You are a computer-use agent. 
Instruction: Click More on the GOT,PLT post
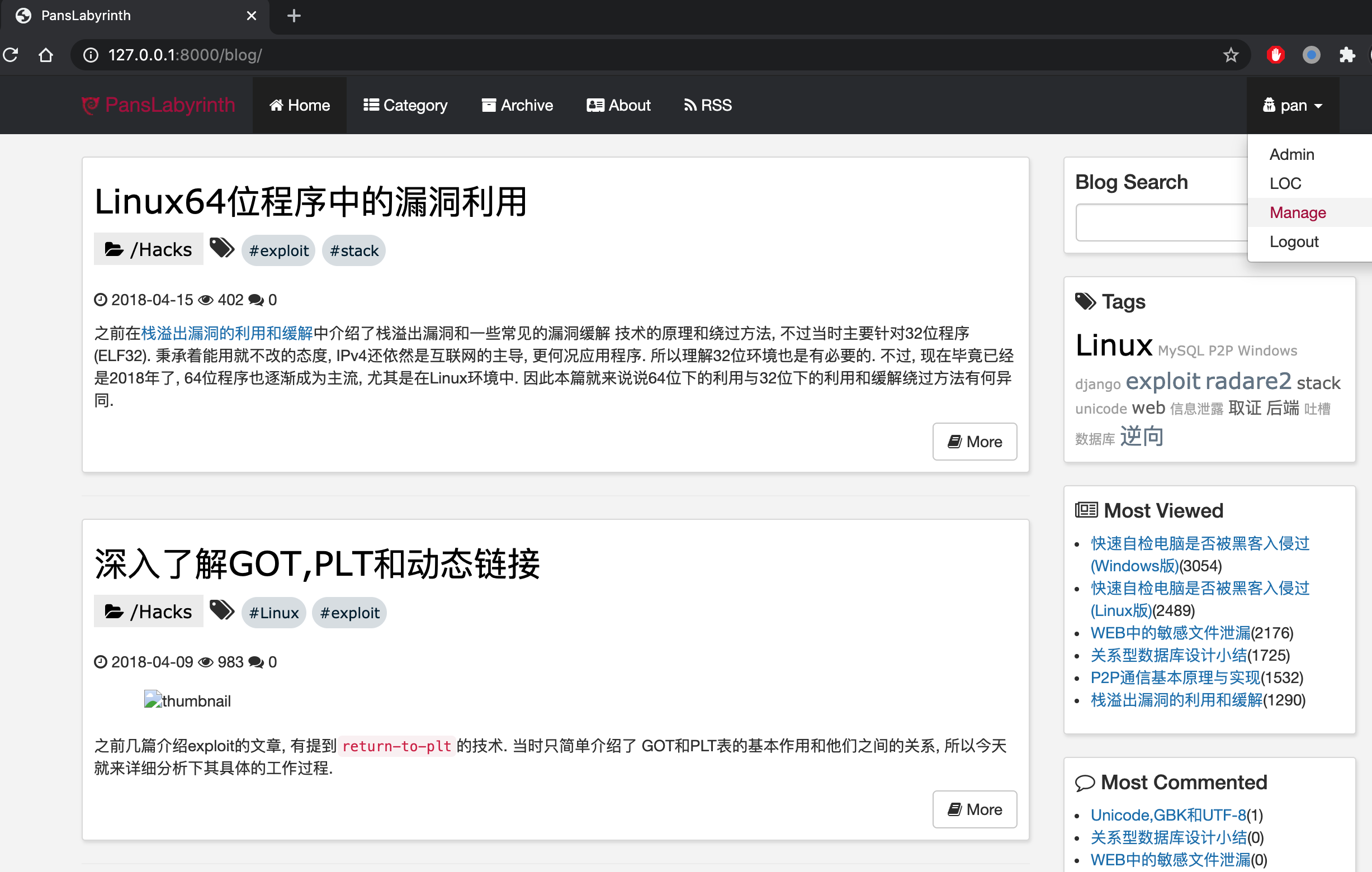click(x=974, y=809)
